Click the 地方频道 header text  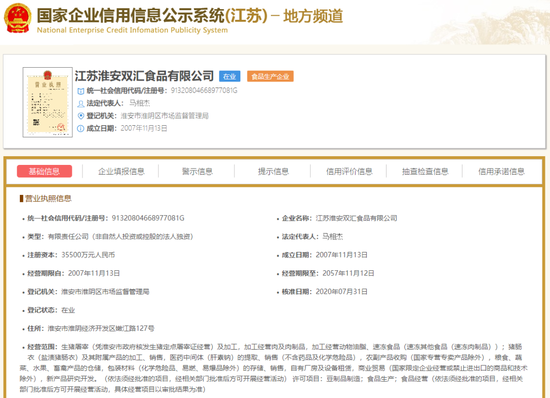(313, 16)
